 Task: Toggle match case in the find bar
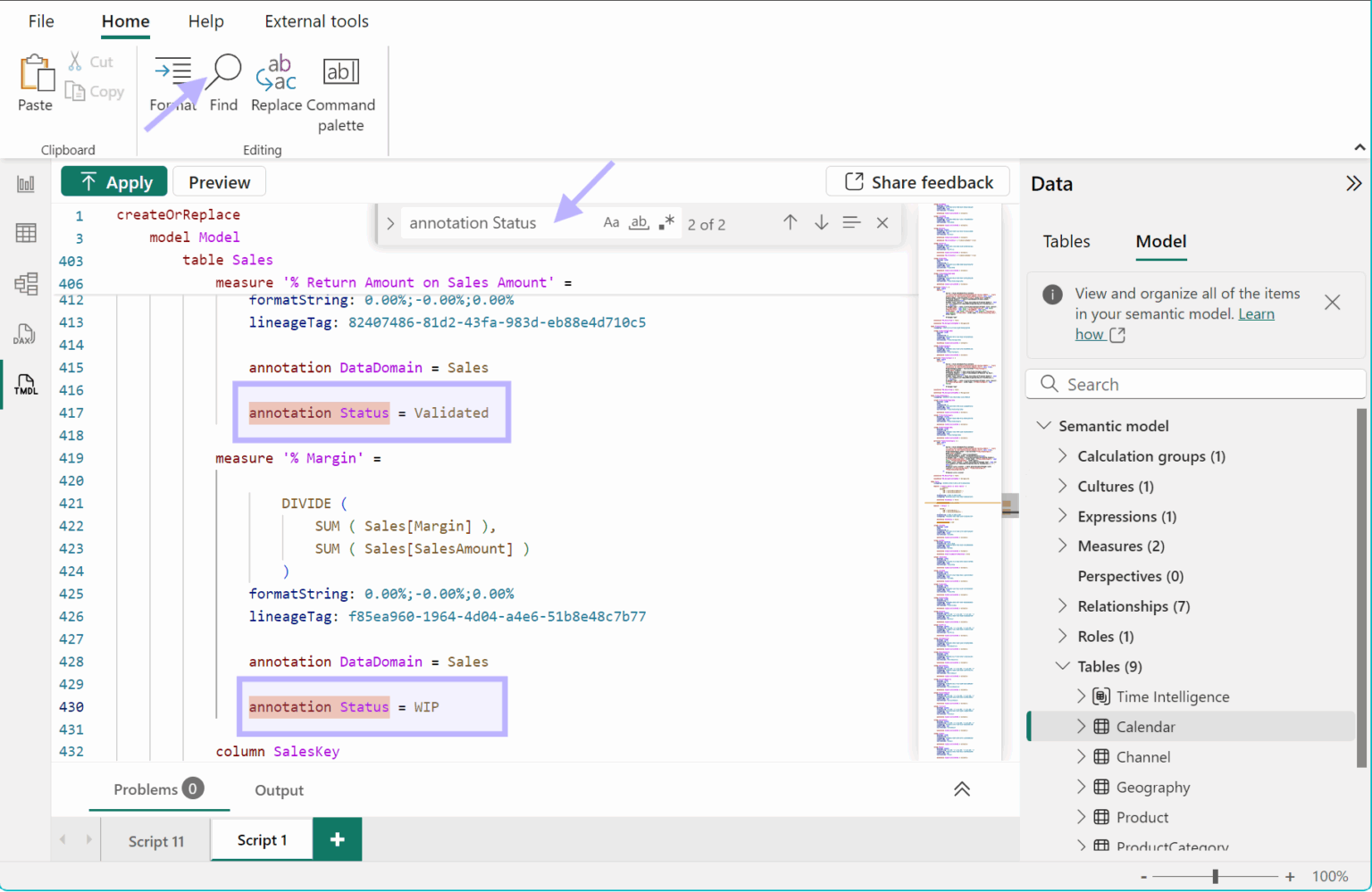[x=611, y=222]
